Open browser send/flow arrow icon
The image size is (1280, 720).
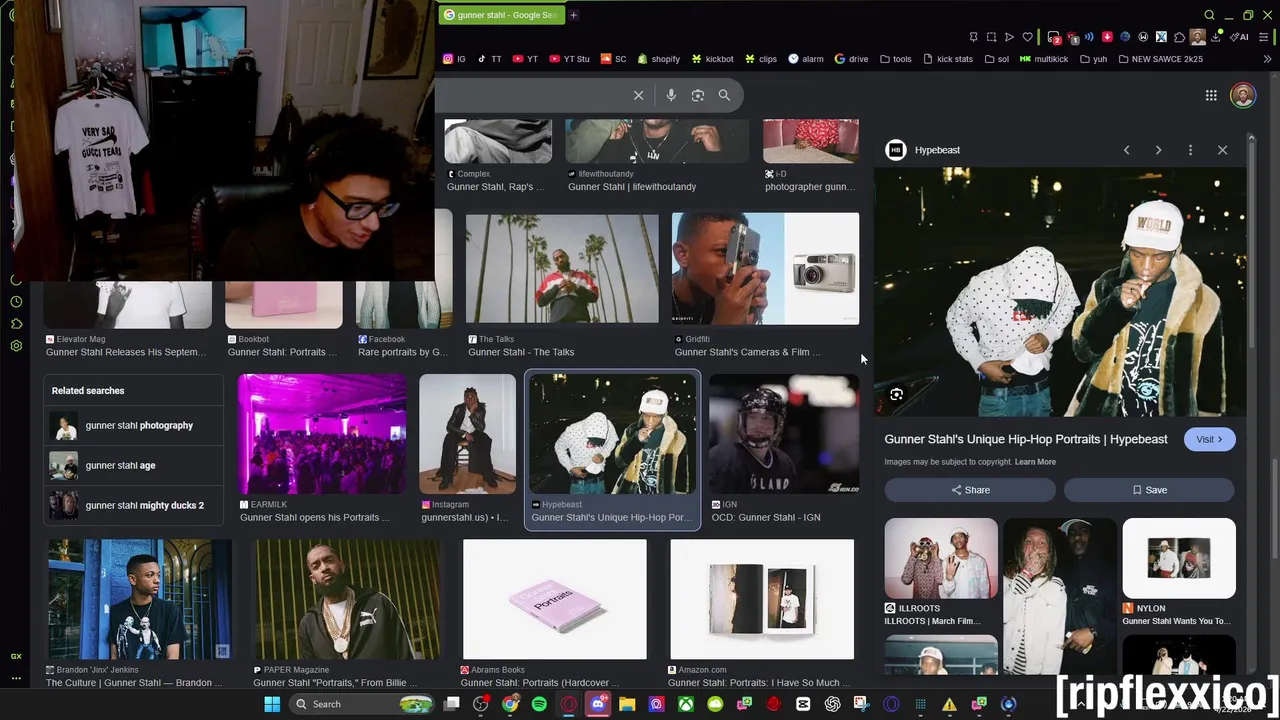[x=1009, y=37]
